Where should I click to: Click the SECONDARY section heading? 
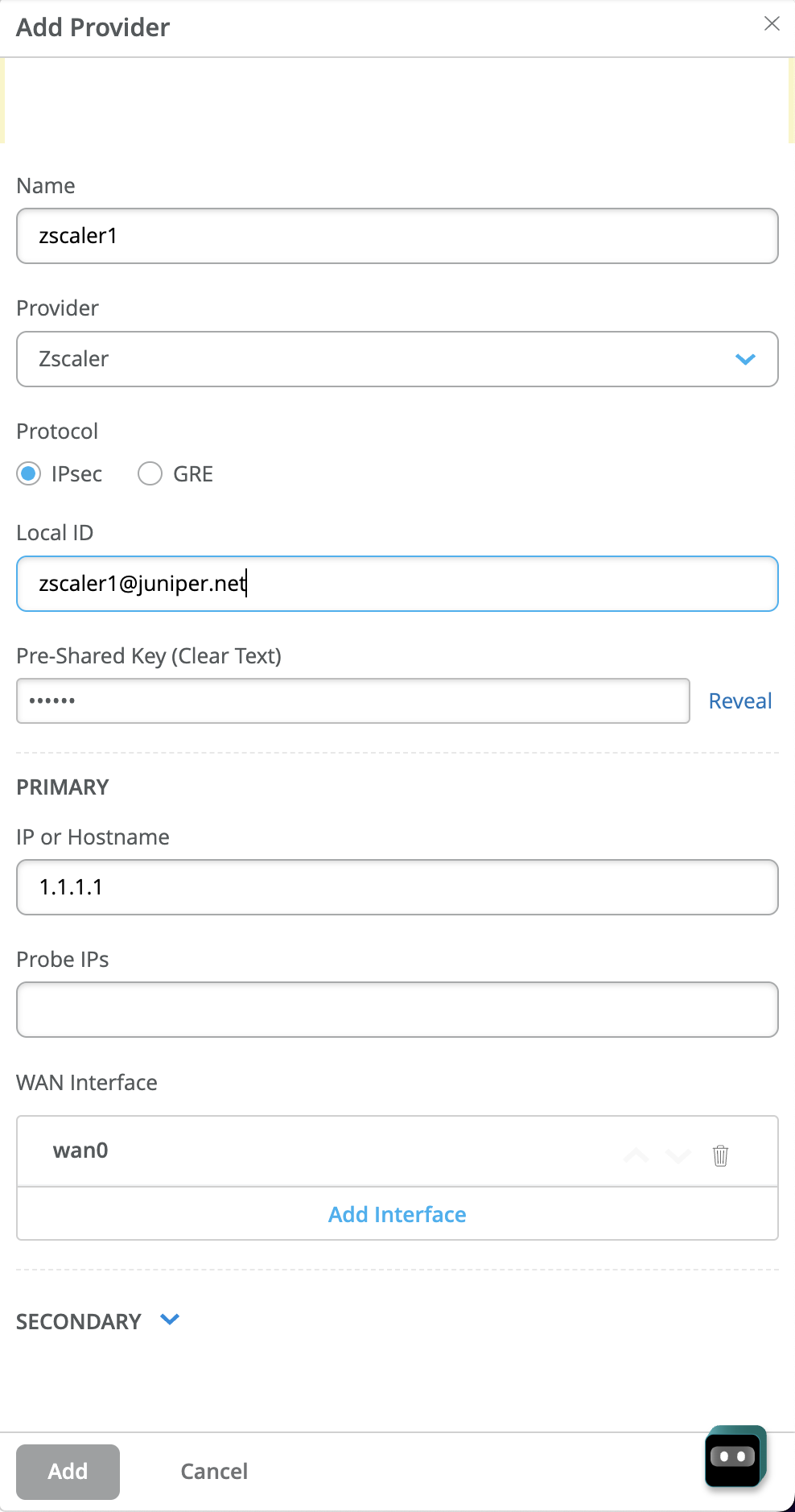pos(79,1321)
